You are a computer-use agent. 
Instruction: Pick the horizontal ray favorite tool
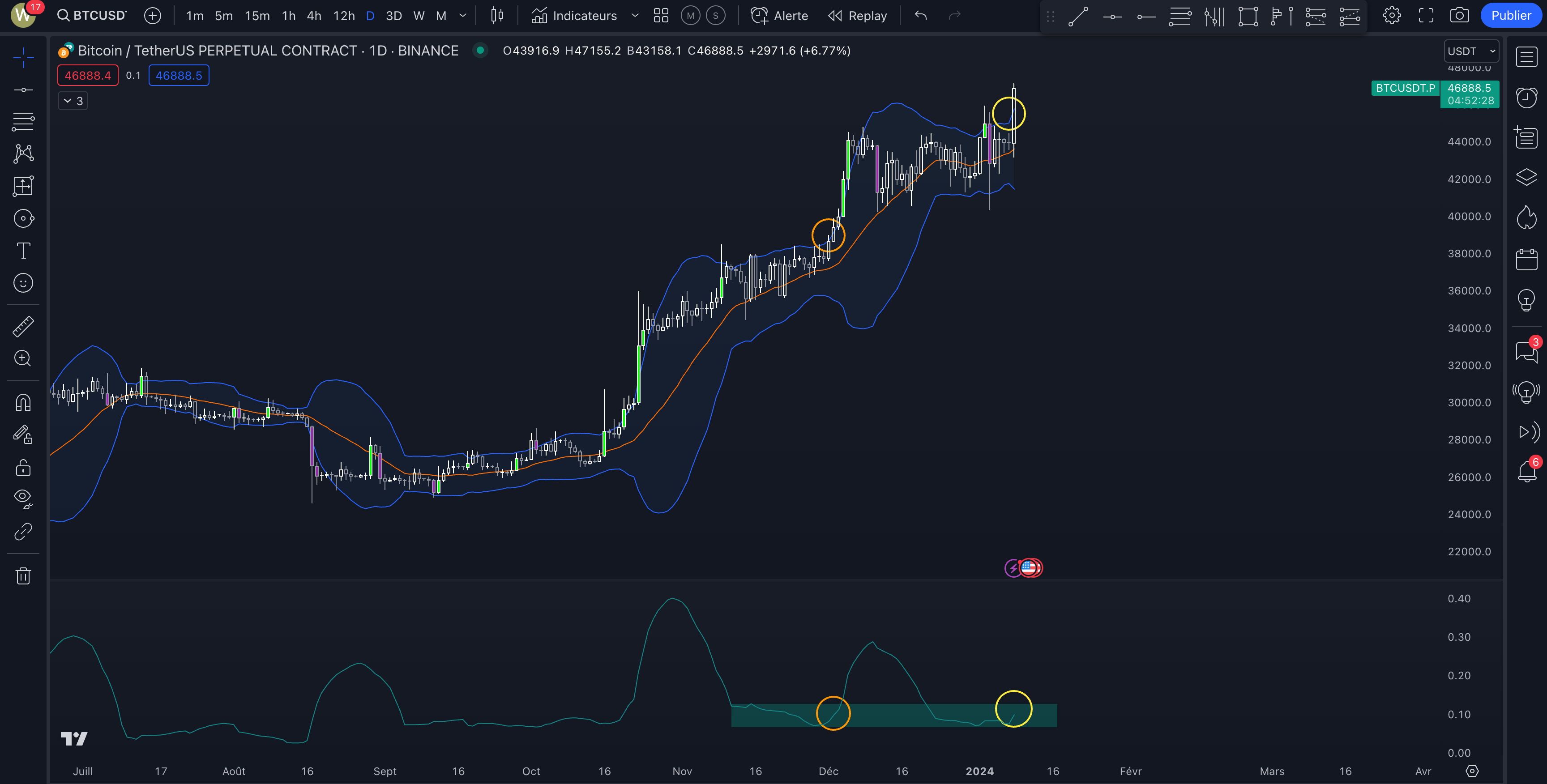(1146, 16)
